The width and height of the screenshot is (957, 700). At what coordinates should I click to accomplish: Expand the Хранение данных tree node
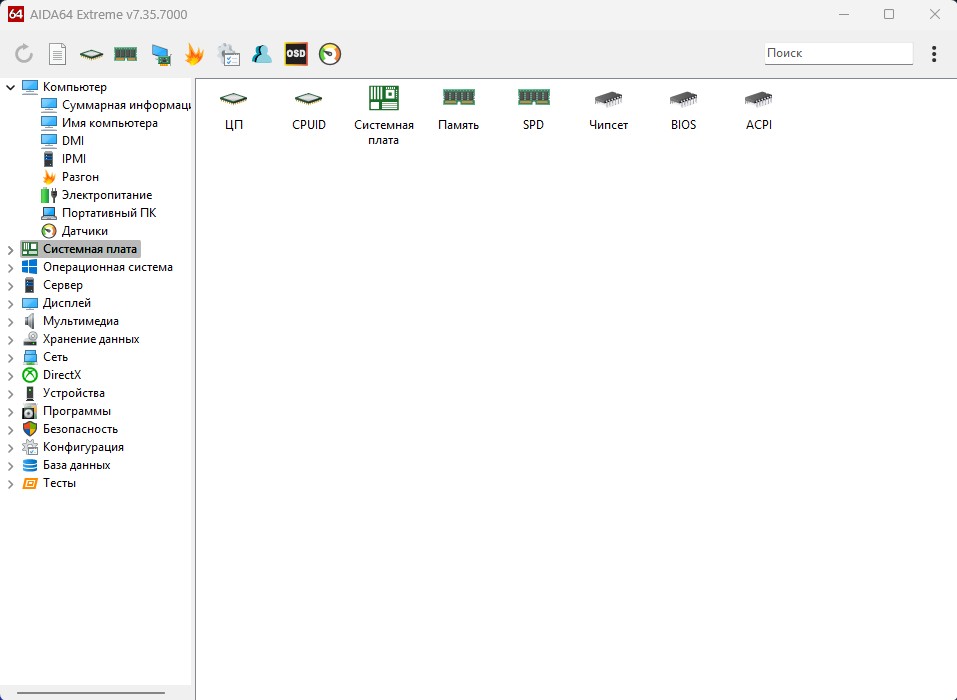coord(10,339)
